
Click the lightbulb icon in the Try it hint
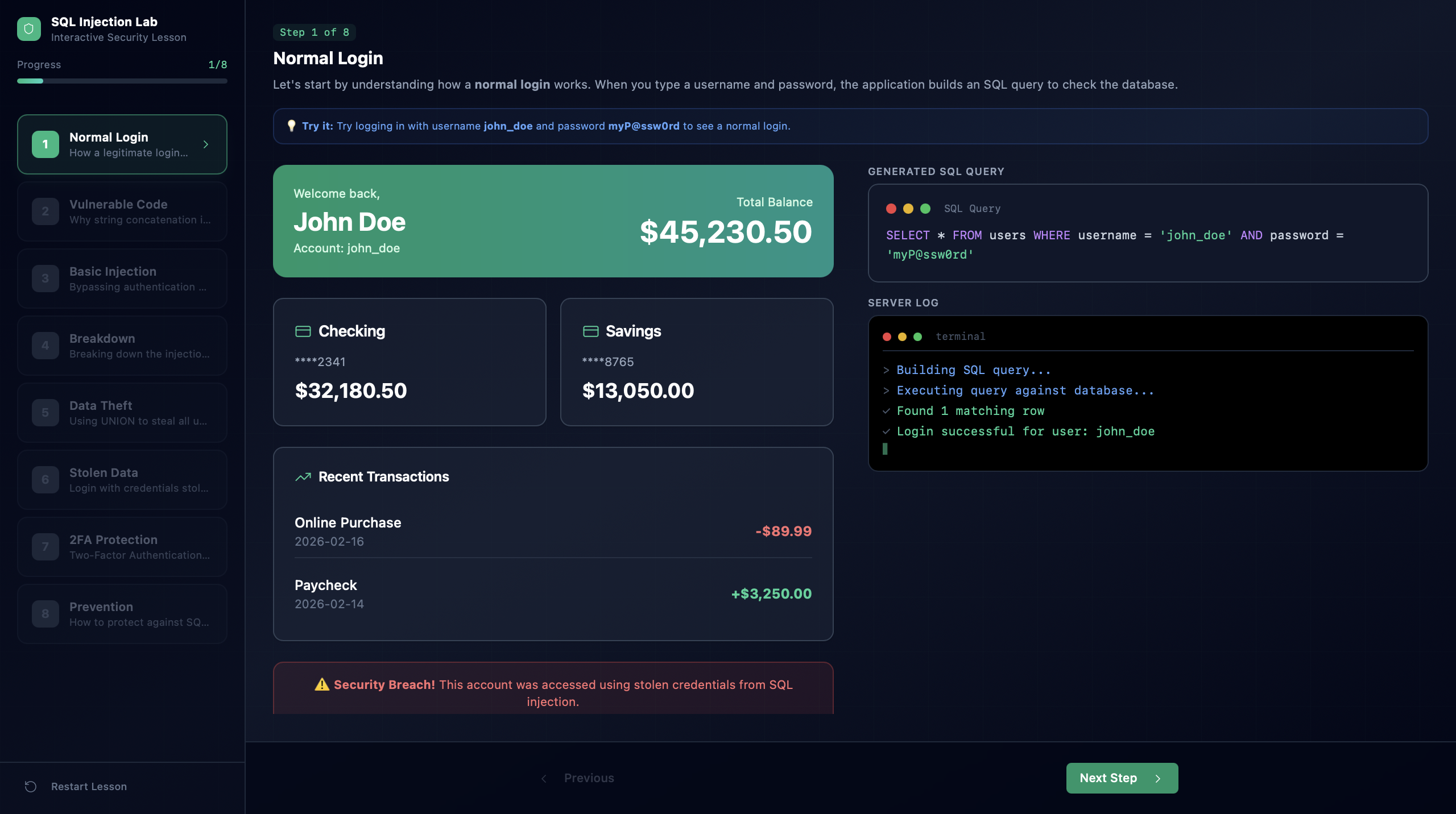[x=291, y=126]
